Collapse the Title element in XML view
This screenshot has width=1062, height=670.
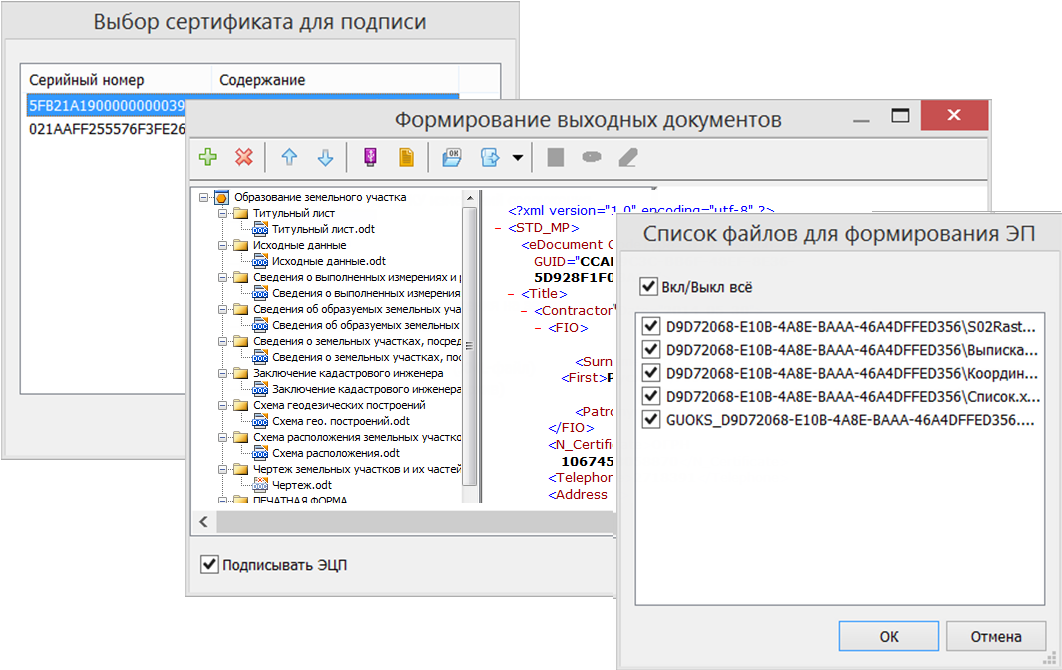click(511, 294)
